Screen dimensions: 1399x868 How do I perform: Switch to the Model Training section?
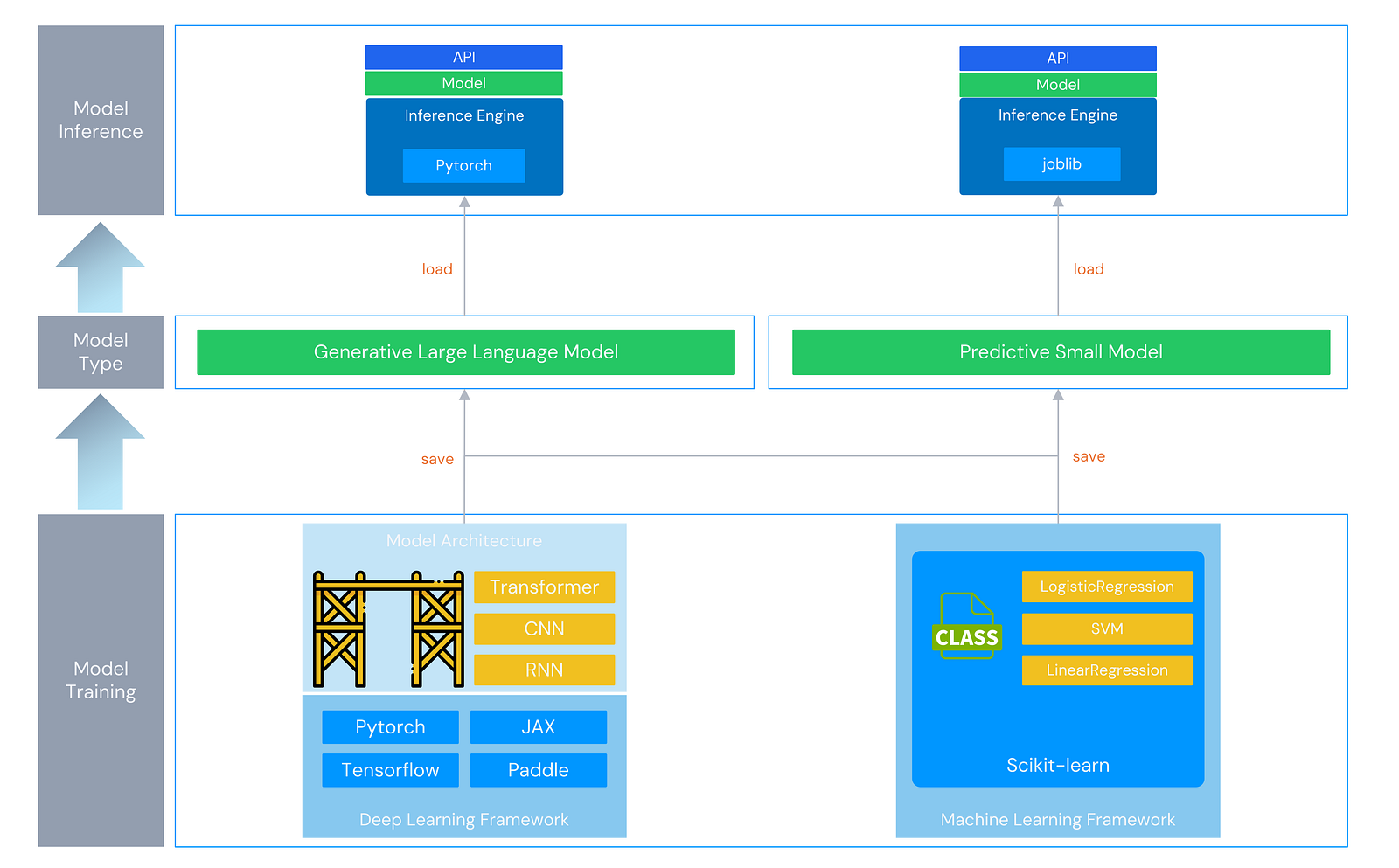(100, 680)
